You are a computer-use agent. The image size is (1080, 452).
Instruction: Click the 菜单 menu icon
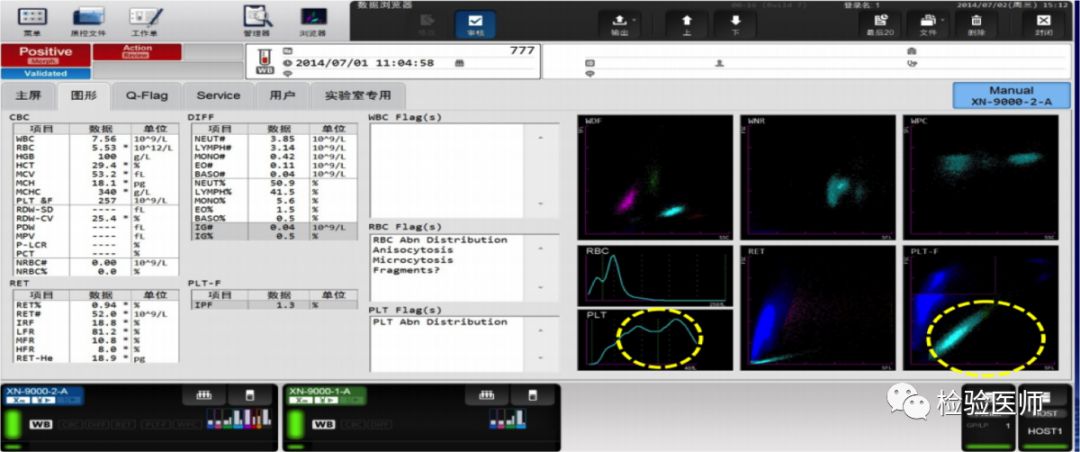32,19
